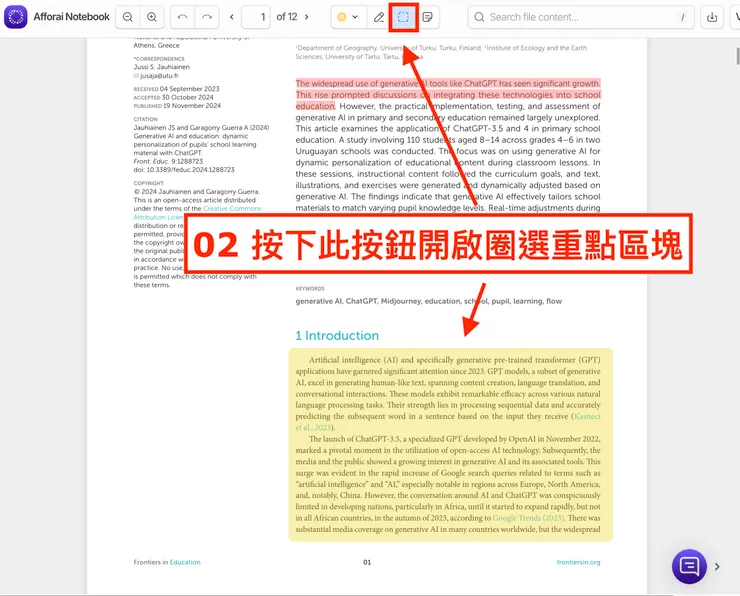
Task: Open the chat panel button
Action: tap(689, 566)
